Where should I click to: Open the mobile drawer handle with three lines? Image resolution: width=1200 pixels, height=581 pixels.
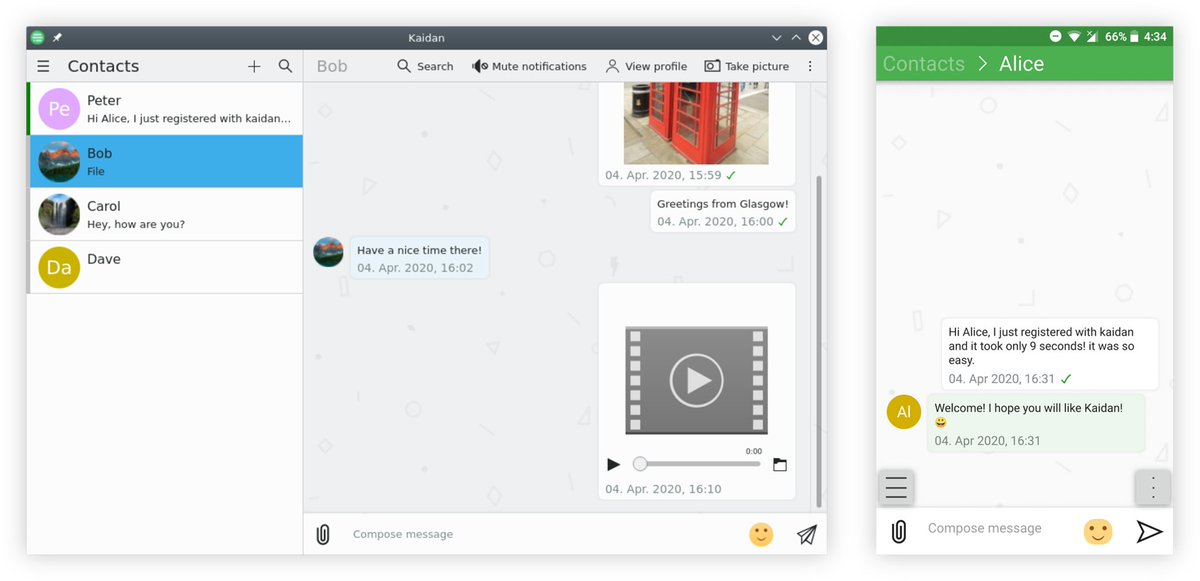[x=896, y=488]
